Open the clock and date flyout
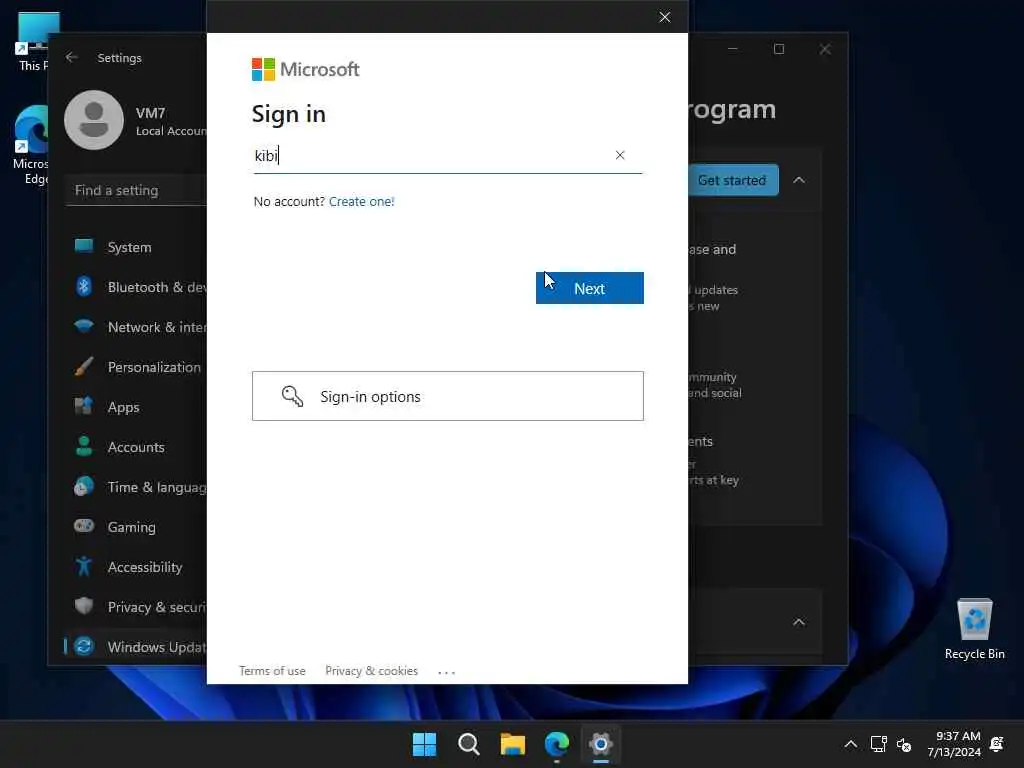This screenshot has height=768, width=1024. click(955, 744)
